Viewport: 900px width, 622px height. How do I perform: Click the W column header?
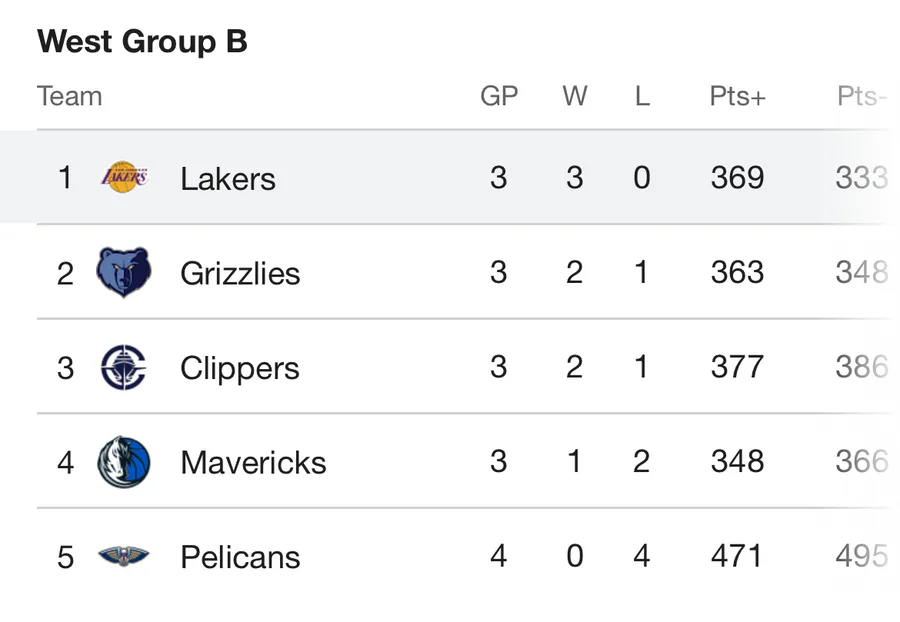(574, 96)
